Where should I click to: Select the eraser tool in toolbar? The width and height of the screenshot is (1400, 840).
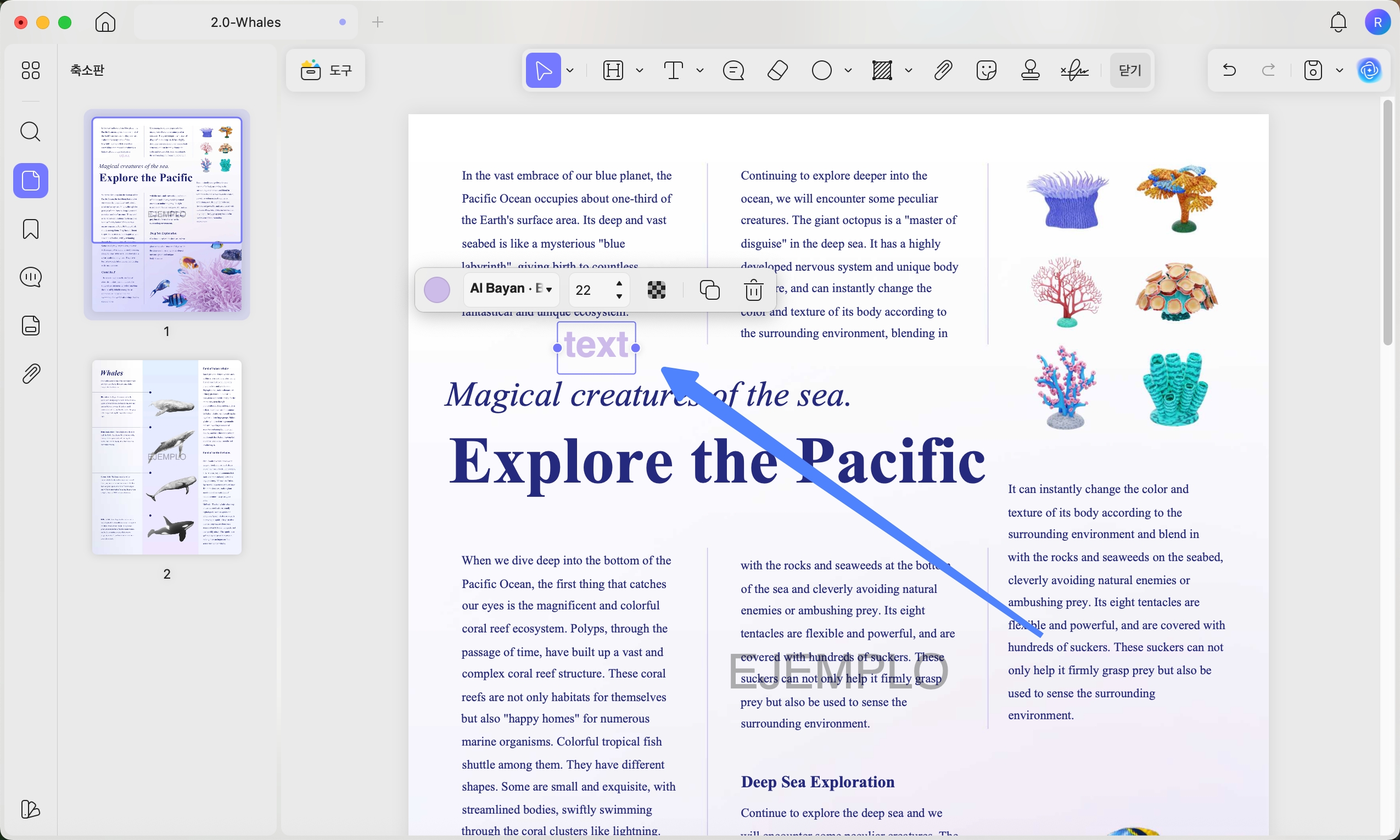(x=777, y=71)
